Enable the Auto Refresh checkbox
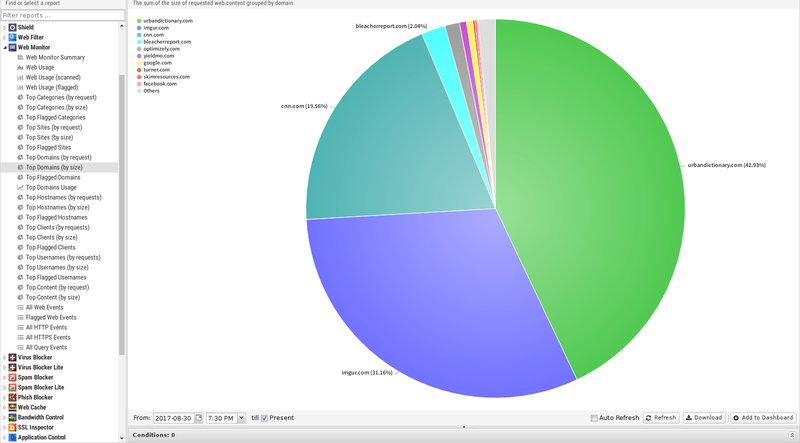 tap(594, 417)
